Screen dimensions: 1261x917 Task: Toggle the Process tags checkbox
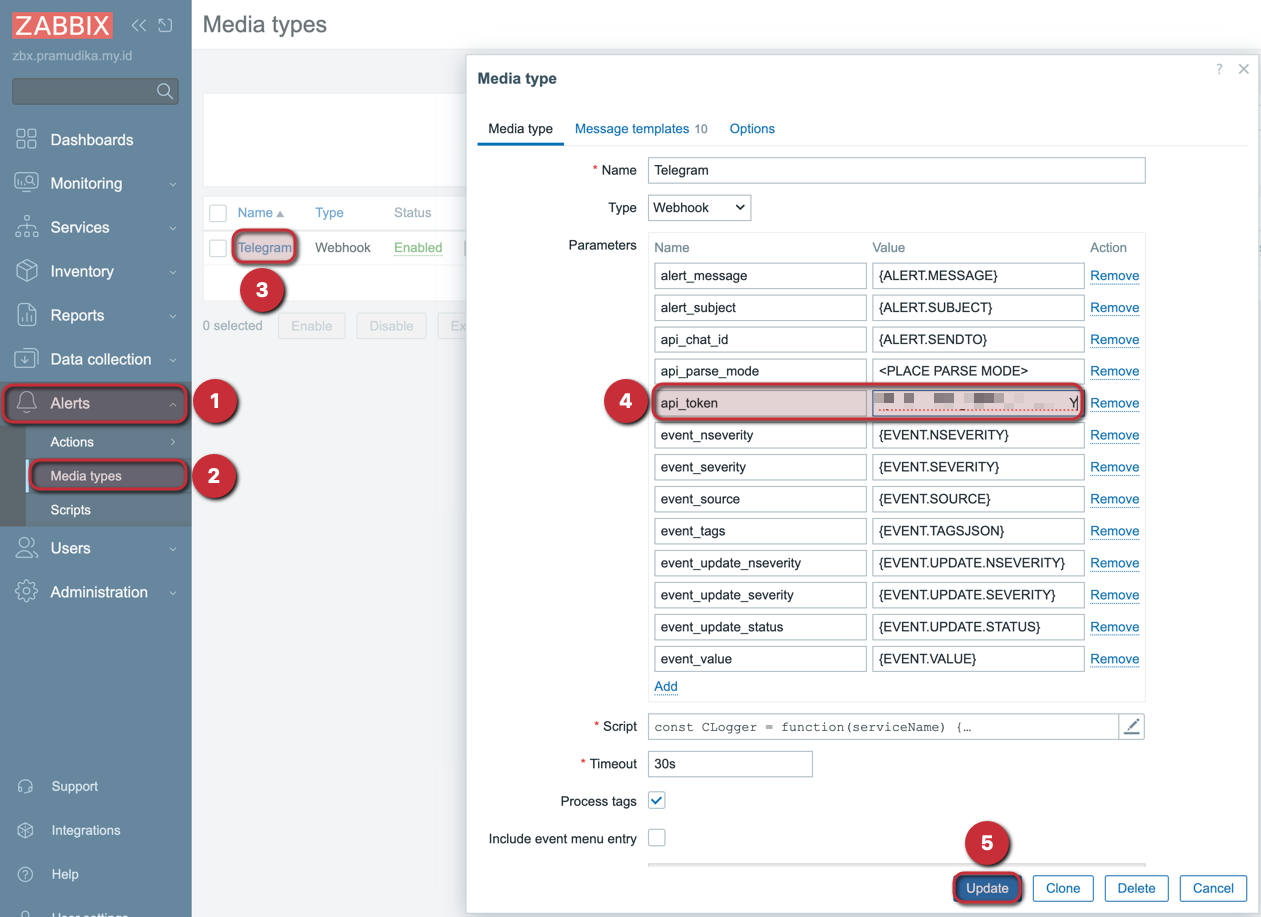656,800
